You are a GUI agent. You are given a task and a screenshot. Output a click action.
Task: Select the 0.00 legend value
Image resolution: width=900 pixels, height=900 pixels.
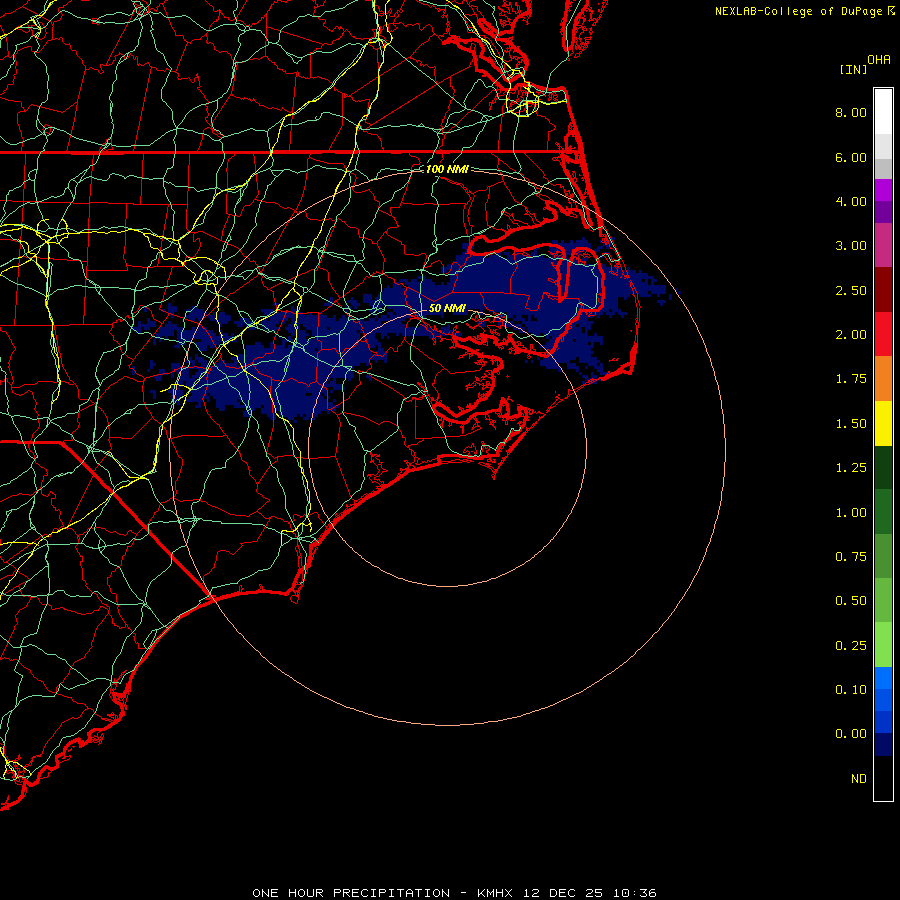[x=851, y=734]
